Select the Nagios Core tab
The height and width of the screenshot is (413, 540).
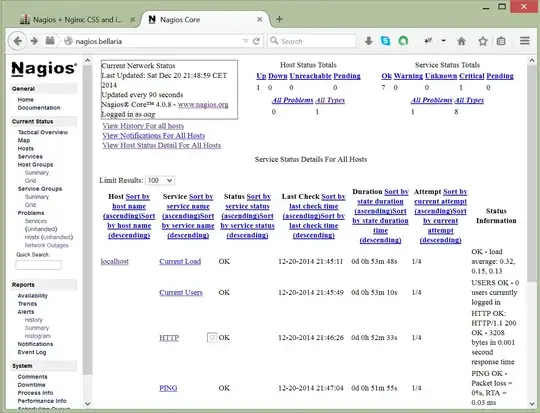pyautogui.click(x=205, y=20)
